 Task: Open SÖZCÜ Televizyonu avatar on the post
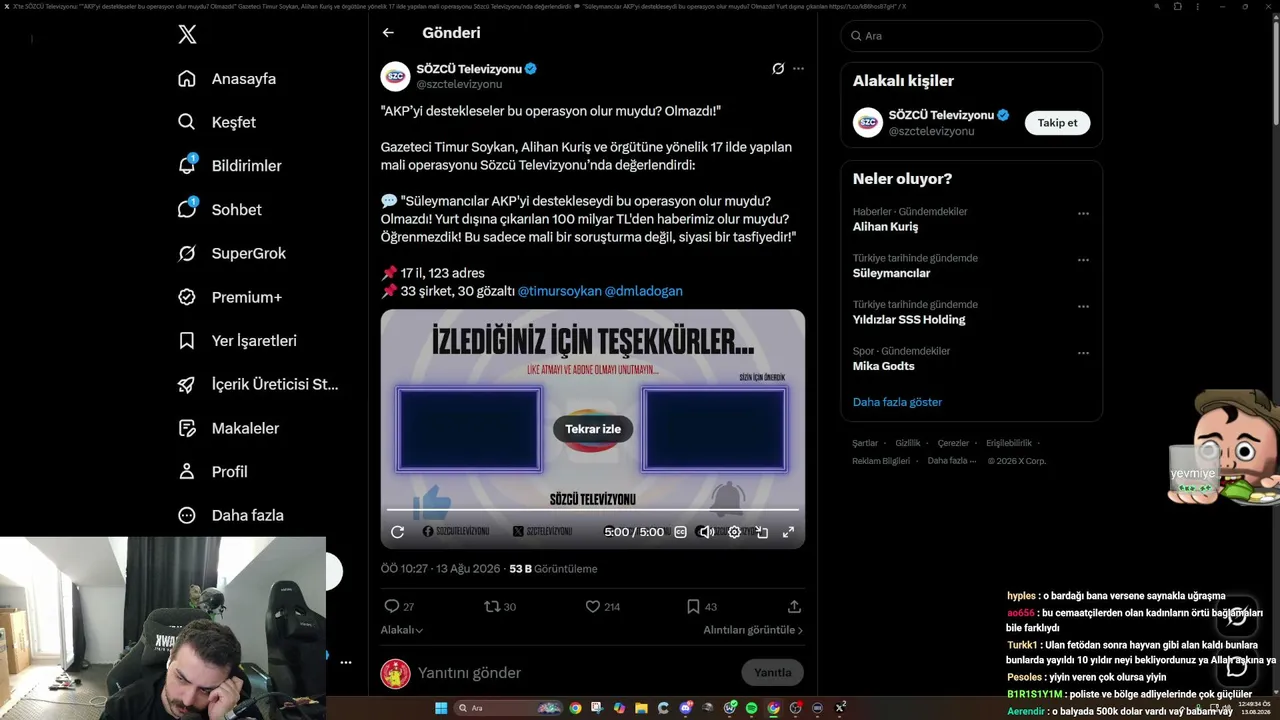click(395, 76)
